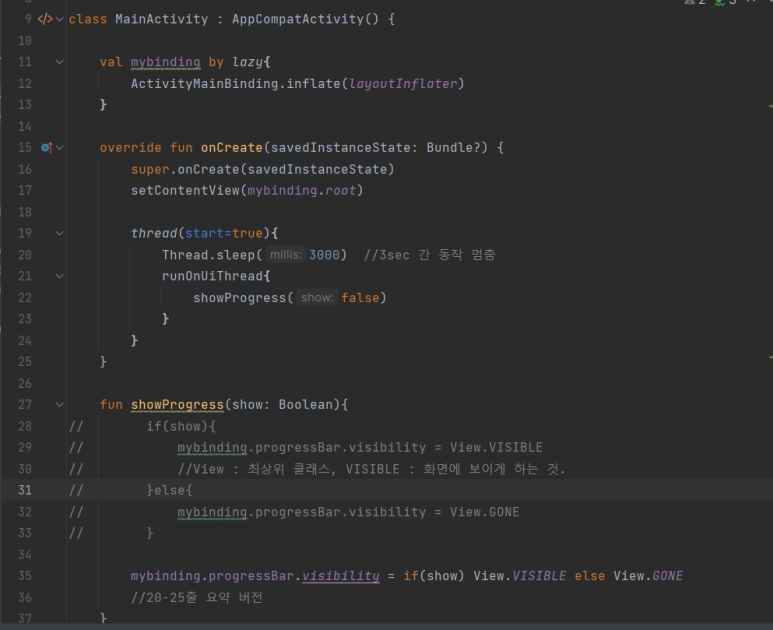Click the onCreate function name on line 15
Viewport: 773px width, 630px height.
(232, 147)
